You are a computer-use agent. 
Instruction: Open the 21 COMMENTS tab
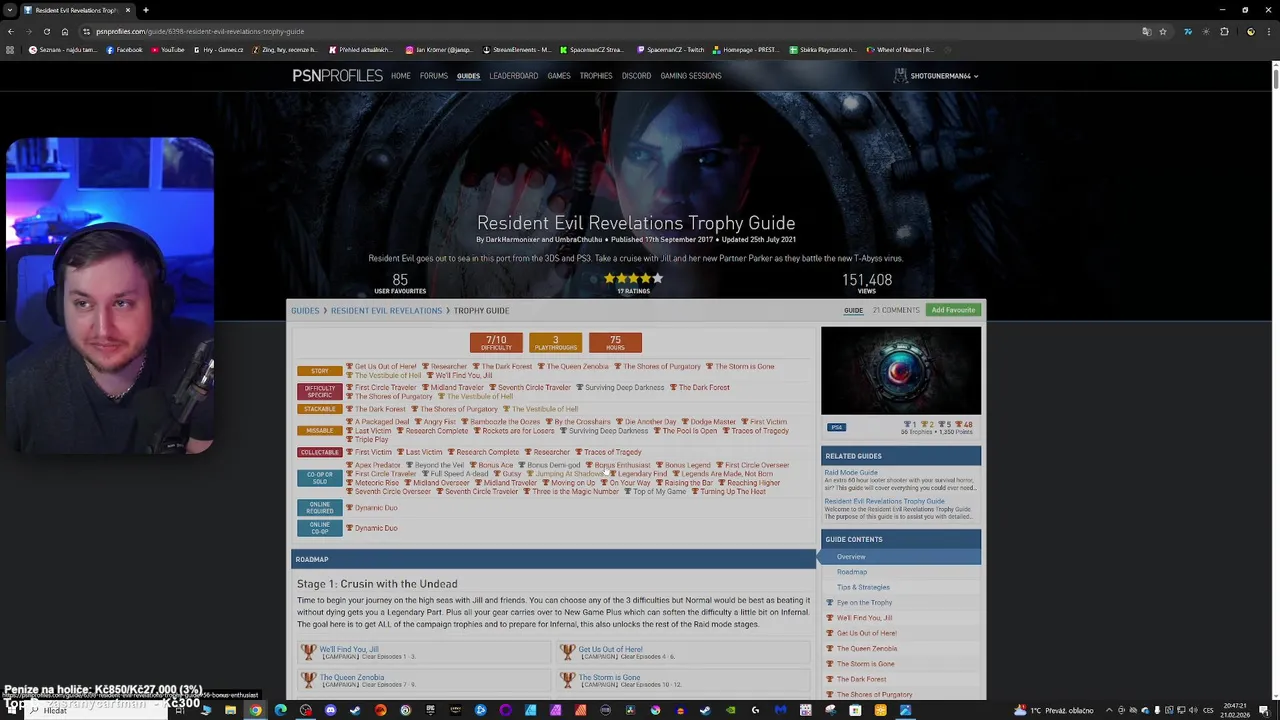coord(896,310)
